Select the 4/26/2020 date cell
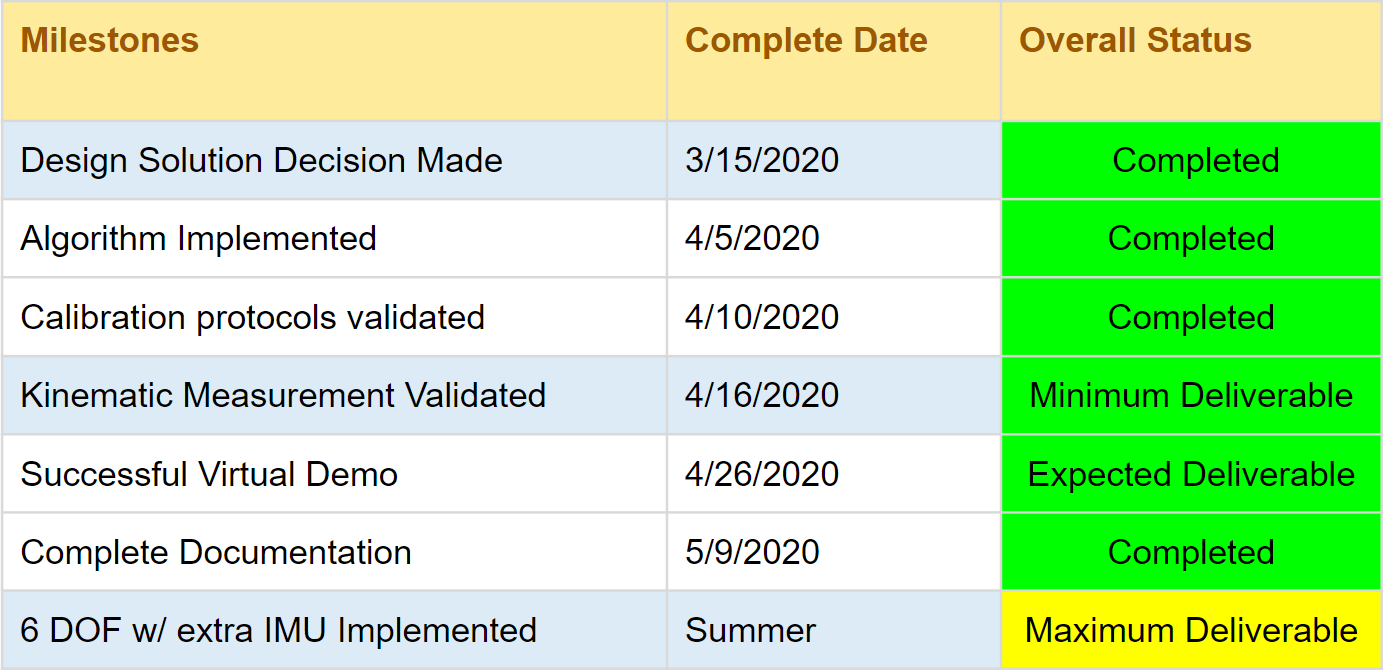Screen dimensions: 1384x670 click(x=762, y=474)
